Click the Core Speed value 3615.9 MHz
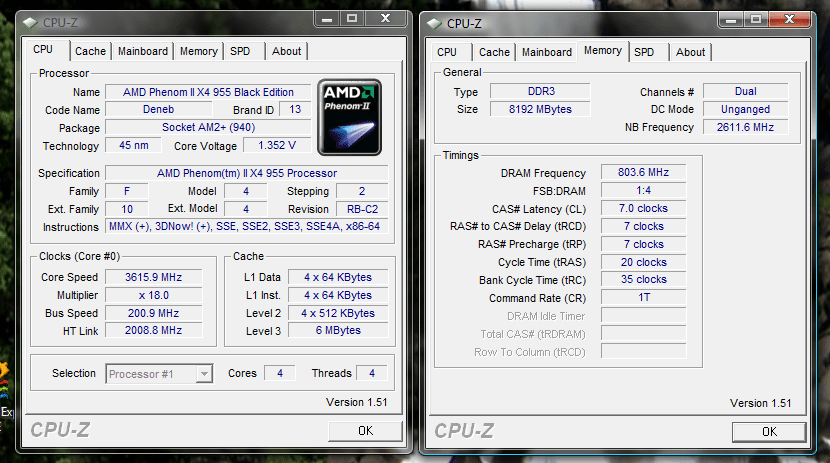The width and height of the screenshot is (830, 463). 154,277
